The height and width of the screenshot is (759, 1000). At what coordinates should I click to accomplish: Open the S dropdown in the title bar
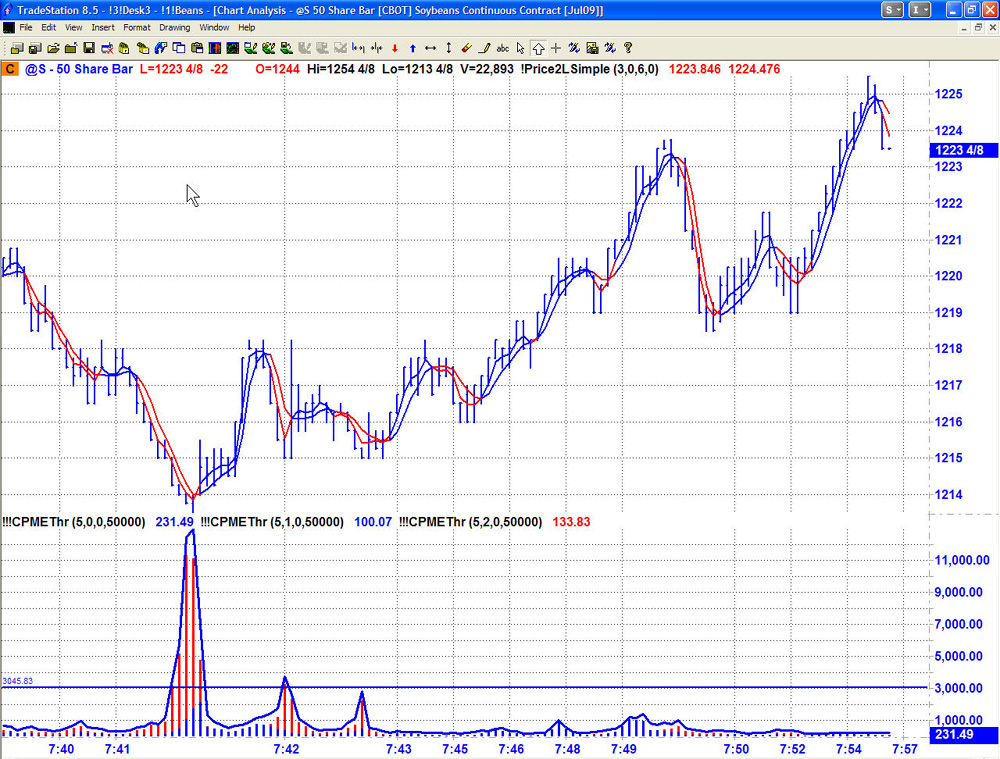point(892,10)
